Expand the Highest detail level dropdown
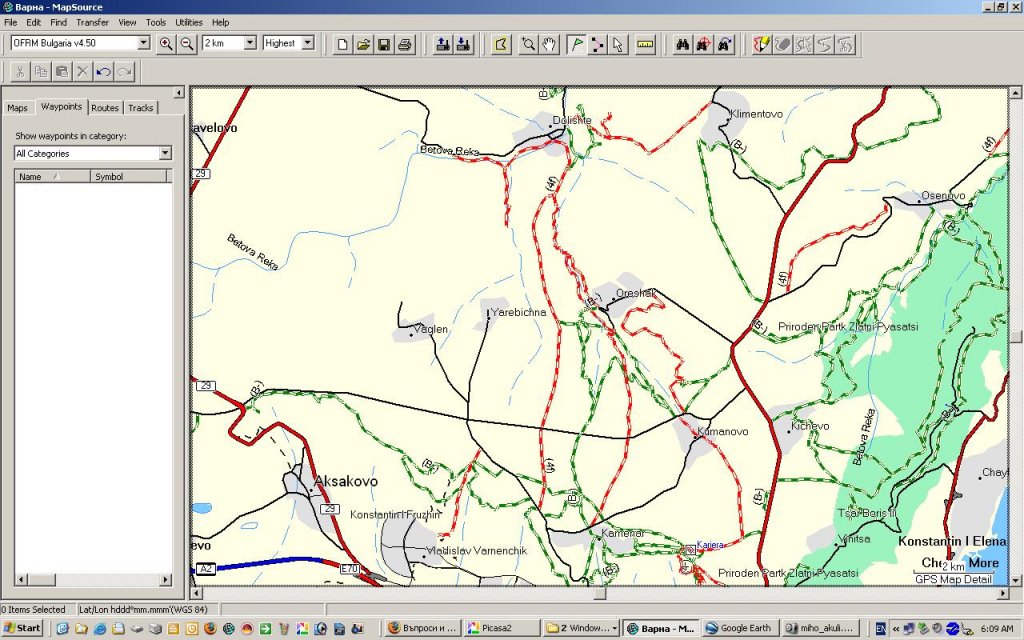1024x640 pixels. coord(307,43)
